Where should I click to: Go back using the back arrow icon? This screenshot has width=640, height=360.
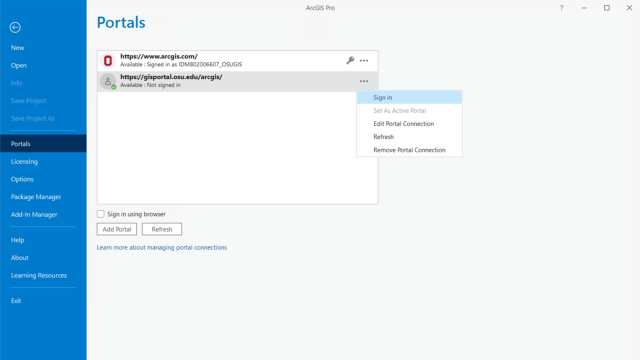(x=15, y=27)
